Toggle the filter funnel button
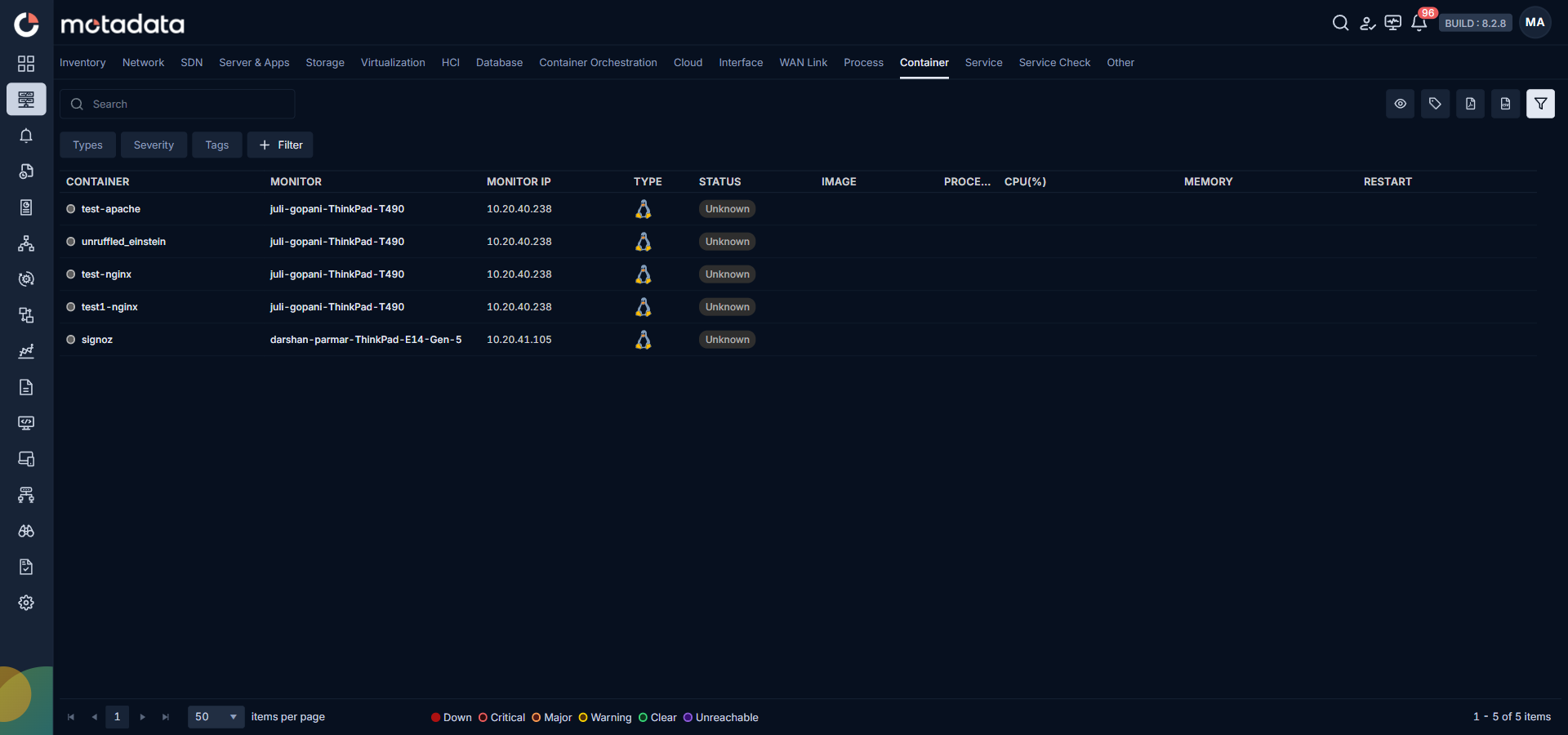This screenshot has height=735, width=1568. coord(1540,104)
